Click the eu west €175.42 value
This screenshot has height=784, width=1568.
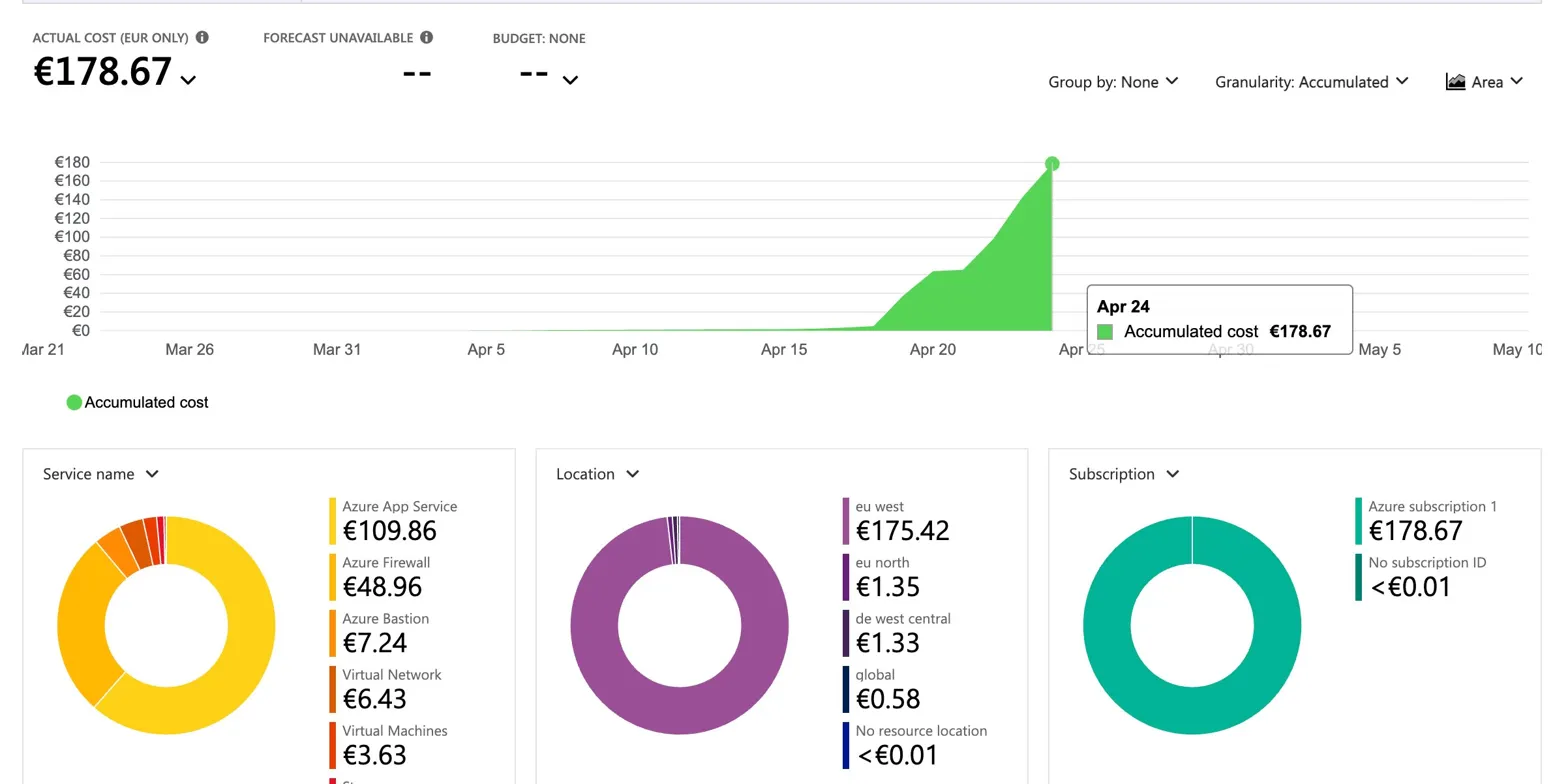(902, 531)
